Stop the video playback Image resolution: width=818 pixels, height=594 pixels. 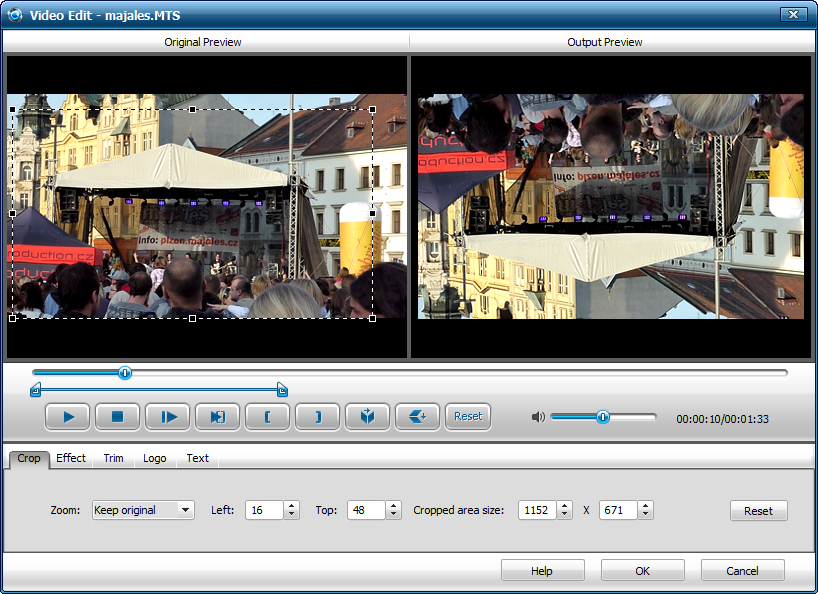pyautogui.click(x=117, y=417)
